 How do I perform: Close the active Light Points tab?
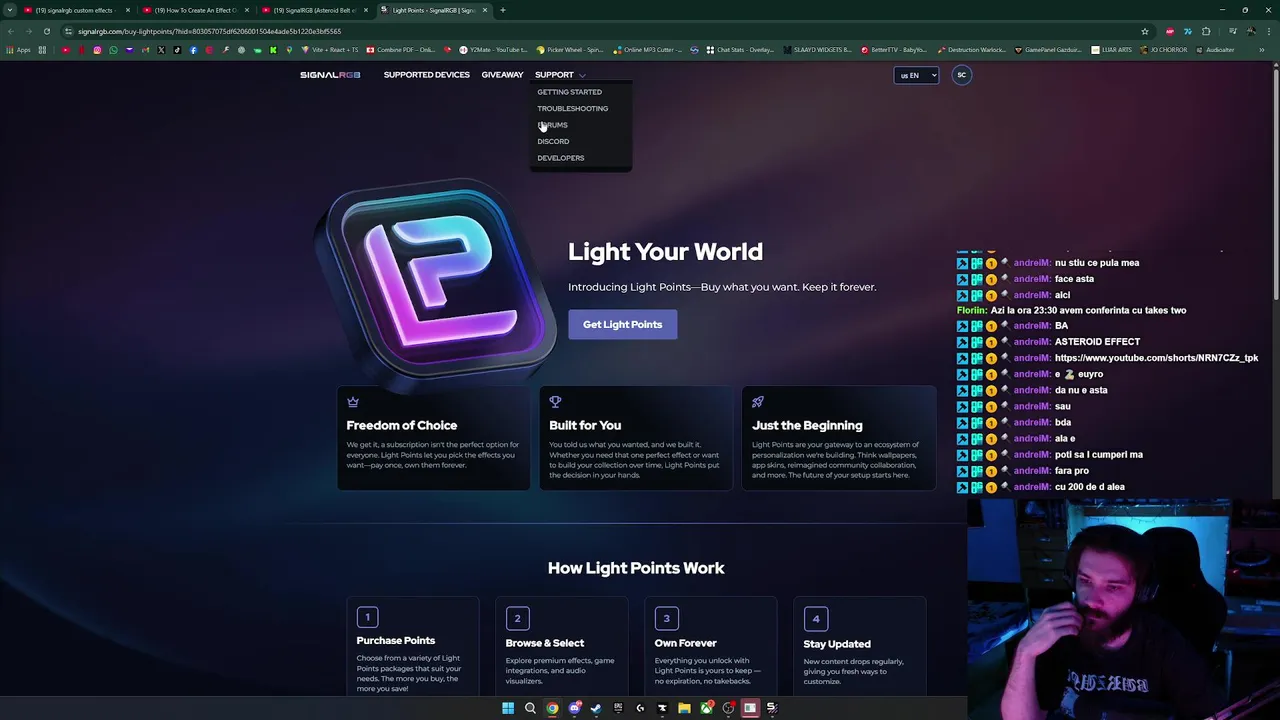[x=485, y=10]
